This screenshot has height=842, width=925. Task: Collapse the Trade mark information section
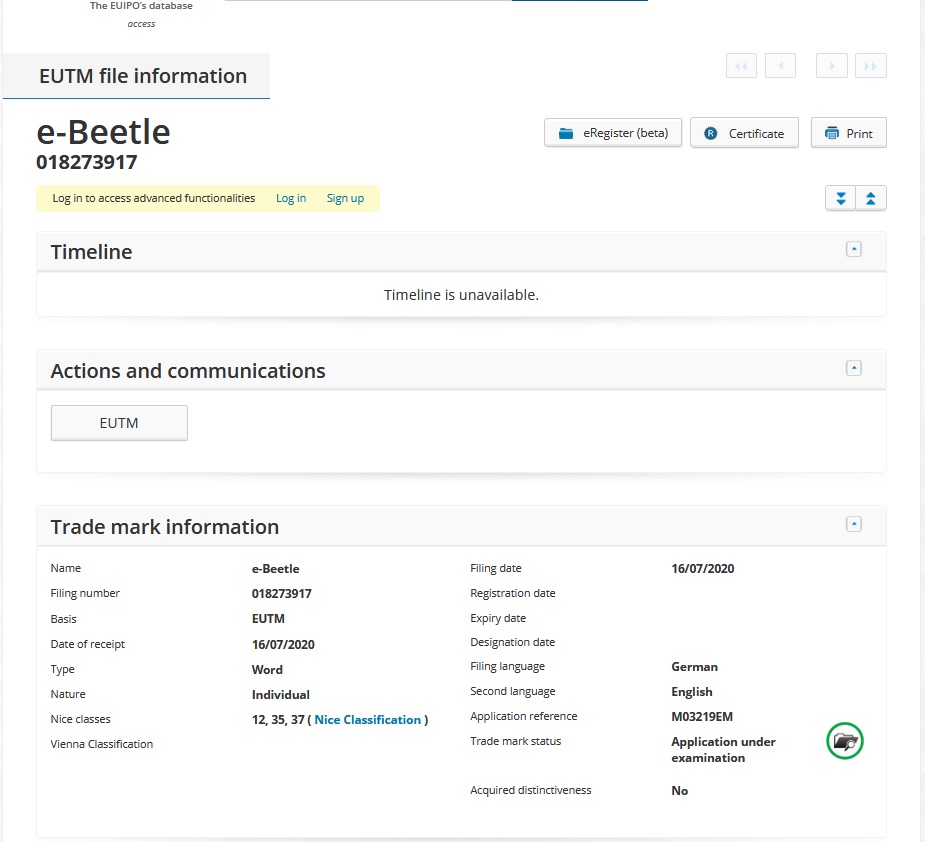(853, 524)
